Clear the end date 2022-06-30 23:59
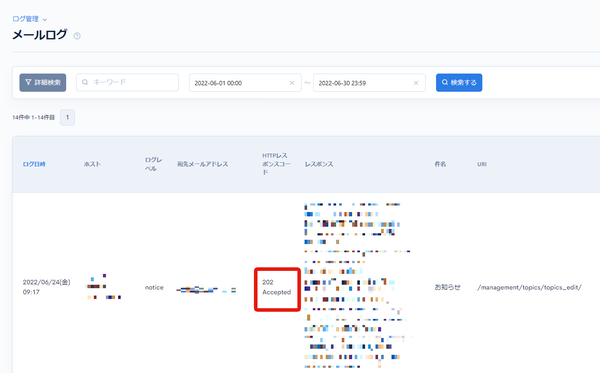600x373 pixels. tap(416, 83)
